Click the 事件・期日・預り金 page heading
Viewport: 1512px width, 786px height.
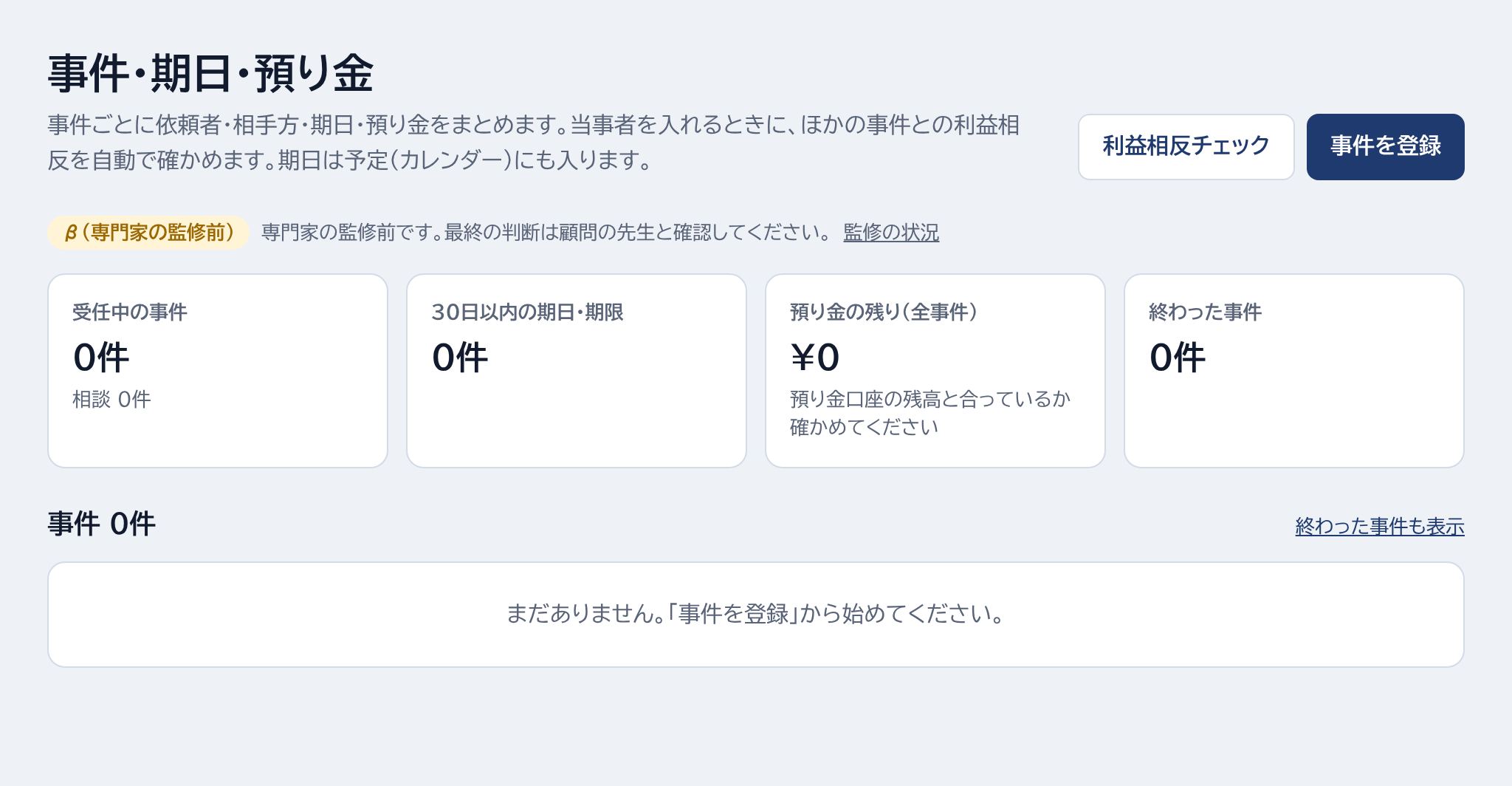(x=210, y=74)
